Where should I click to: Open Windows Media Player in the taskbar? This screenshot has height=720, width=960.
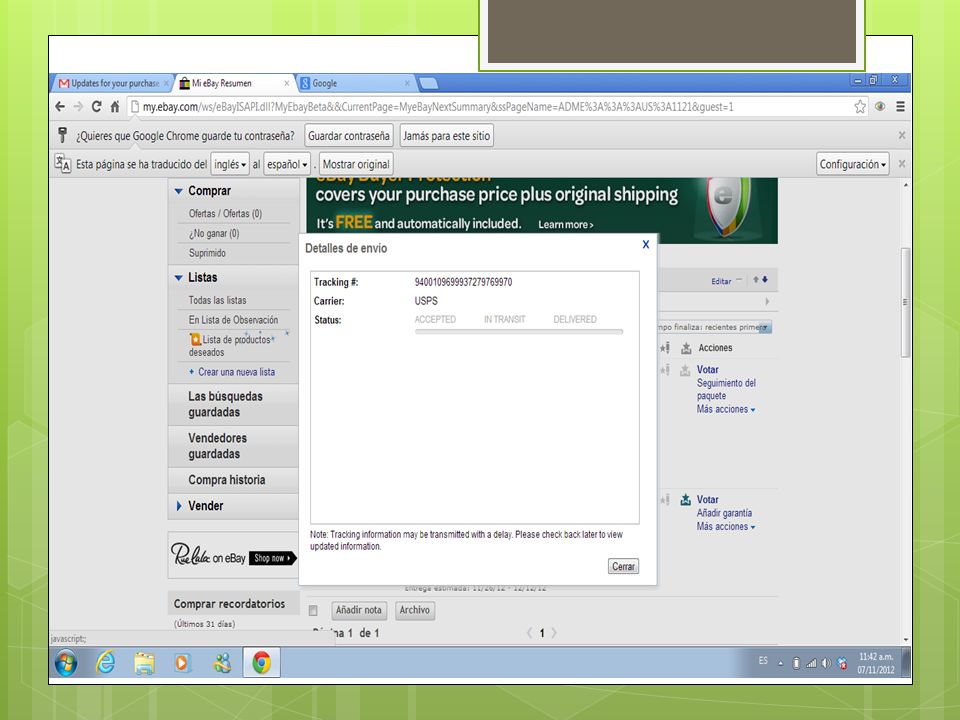point(182,663)
